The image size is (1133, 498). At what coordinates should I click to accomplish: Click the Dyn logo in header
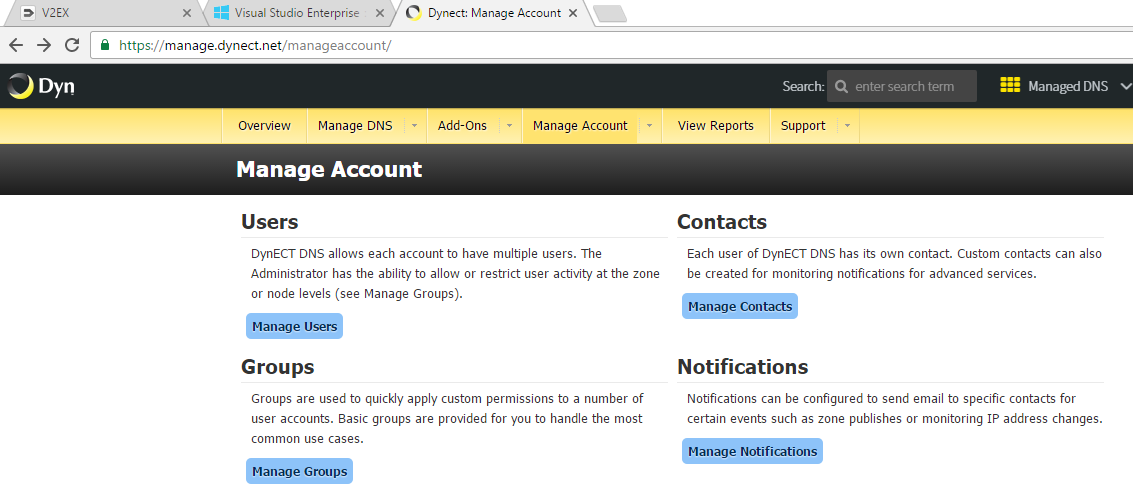pyautogui.click(x=41, y=87)
